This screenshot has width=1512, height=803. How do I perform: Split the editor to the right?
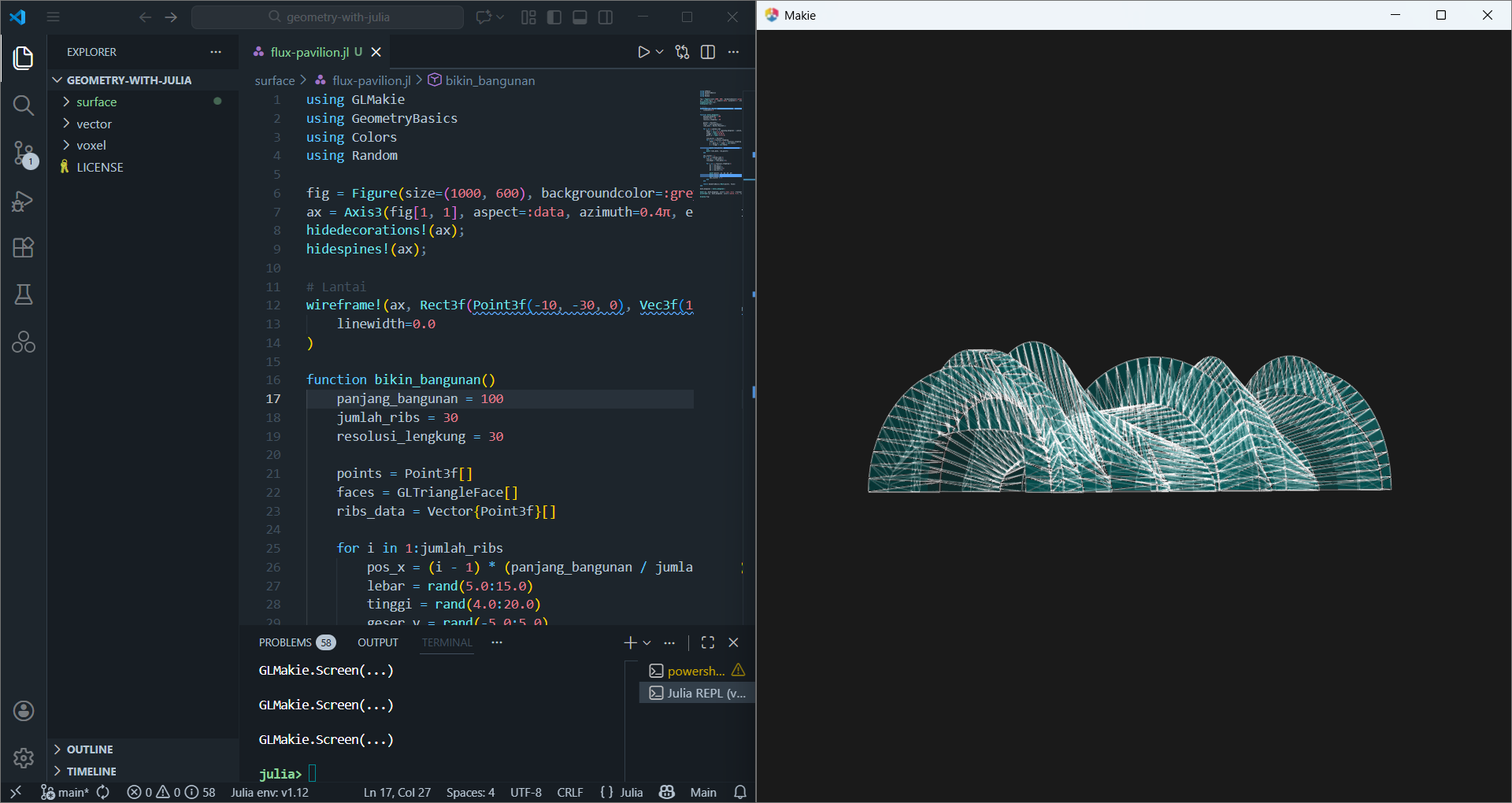(708, 52)
